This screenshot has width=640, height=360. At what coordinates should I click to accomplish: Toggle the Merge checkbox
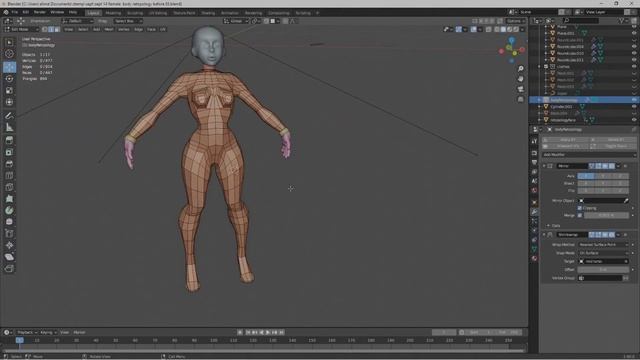pos(580,215)
